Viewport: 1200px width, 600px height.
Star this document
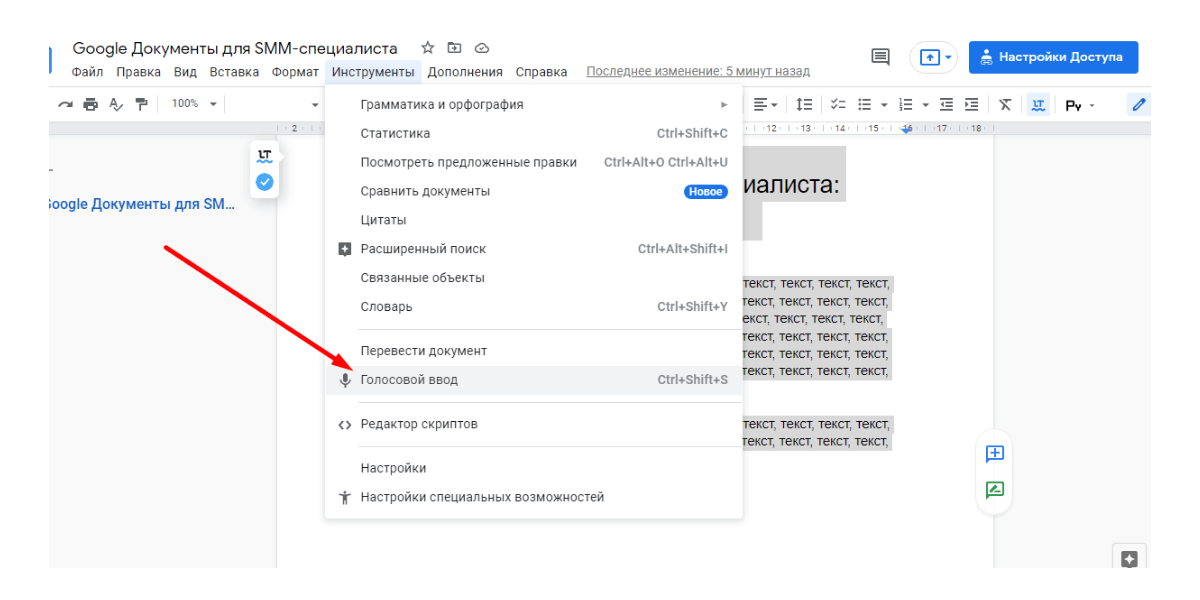[x=428, y=48]
